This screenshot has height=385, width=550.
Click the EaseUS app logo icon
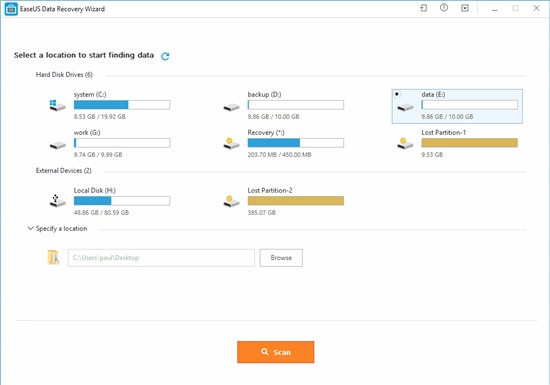click(11, 9)
